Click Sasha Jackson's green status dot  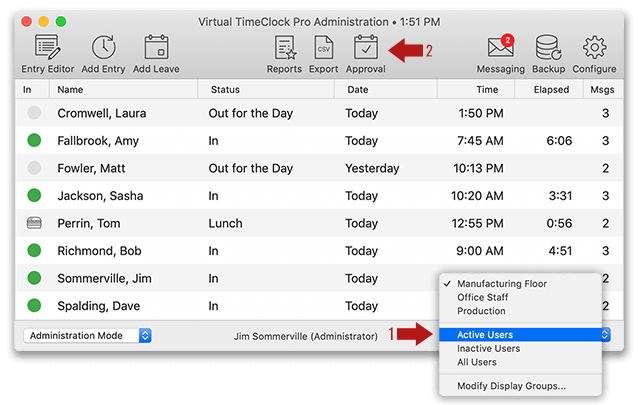point(34,195)
